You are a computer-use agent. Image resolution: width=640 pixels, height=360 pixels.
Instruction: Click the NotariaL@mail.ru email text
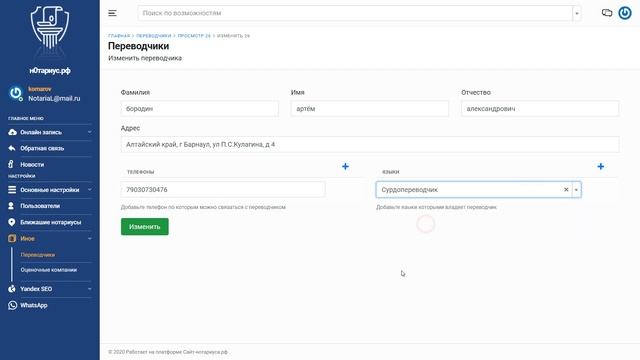54,98
